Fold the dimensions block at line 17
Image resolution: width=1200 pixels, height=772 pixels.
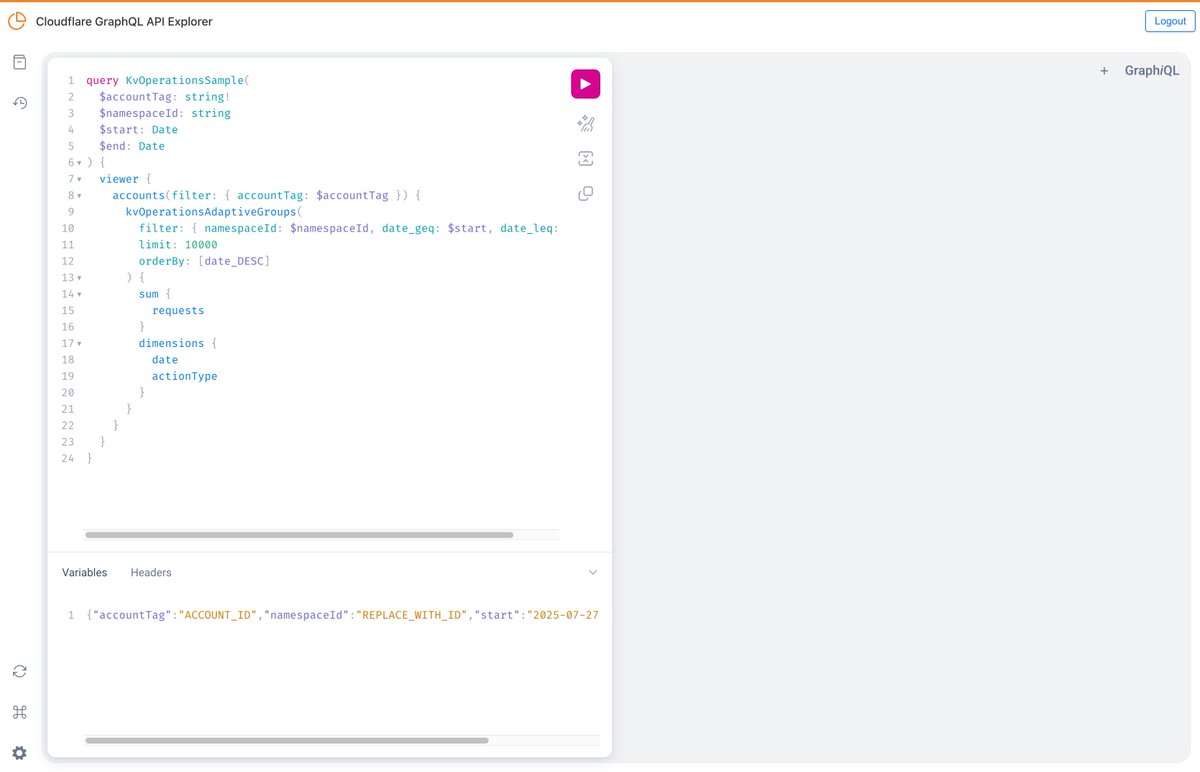pos(79,343)
